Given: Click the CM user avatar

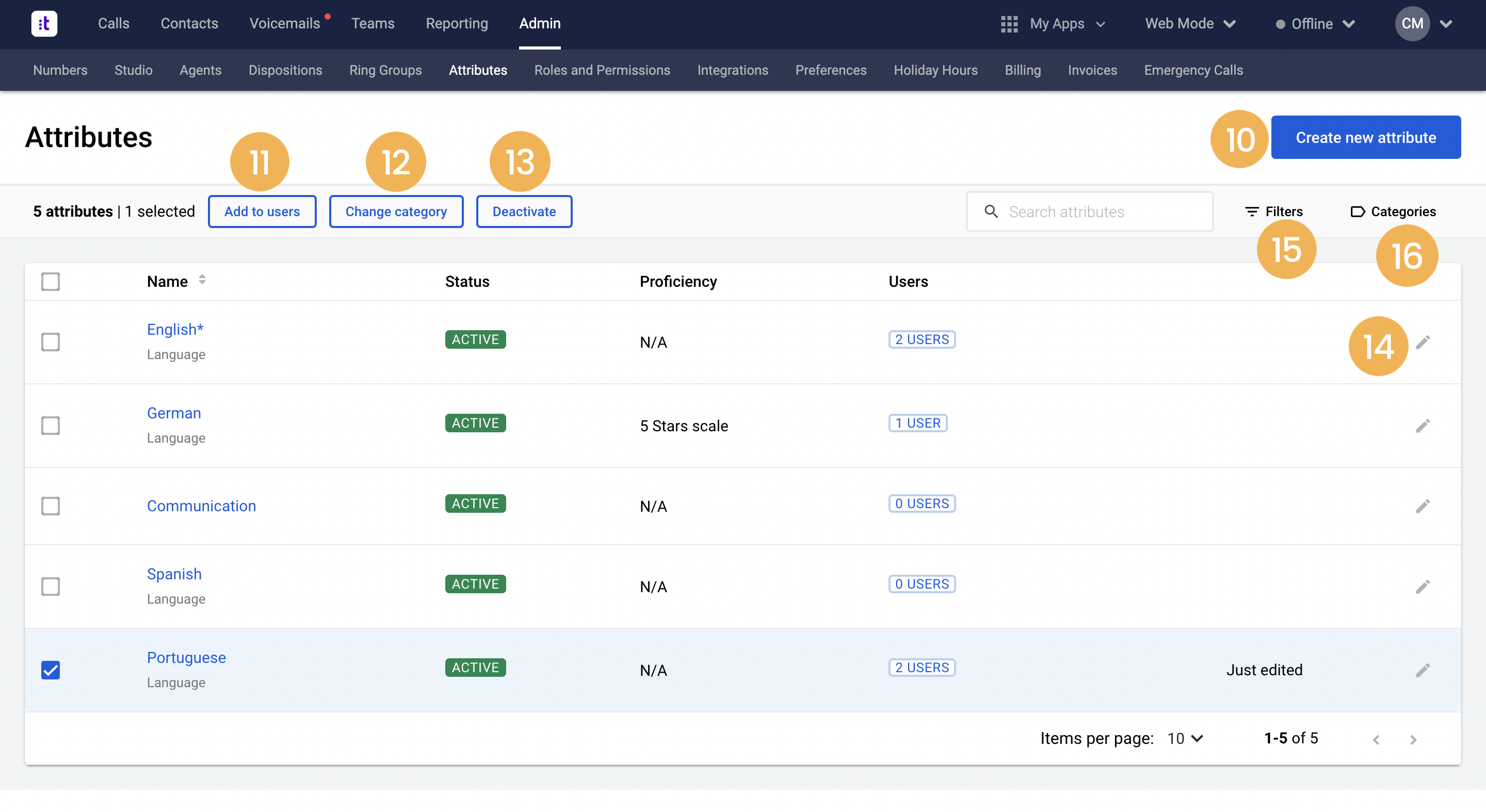Looking at the screenshot, I should 1412,24.
